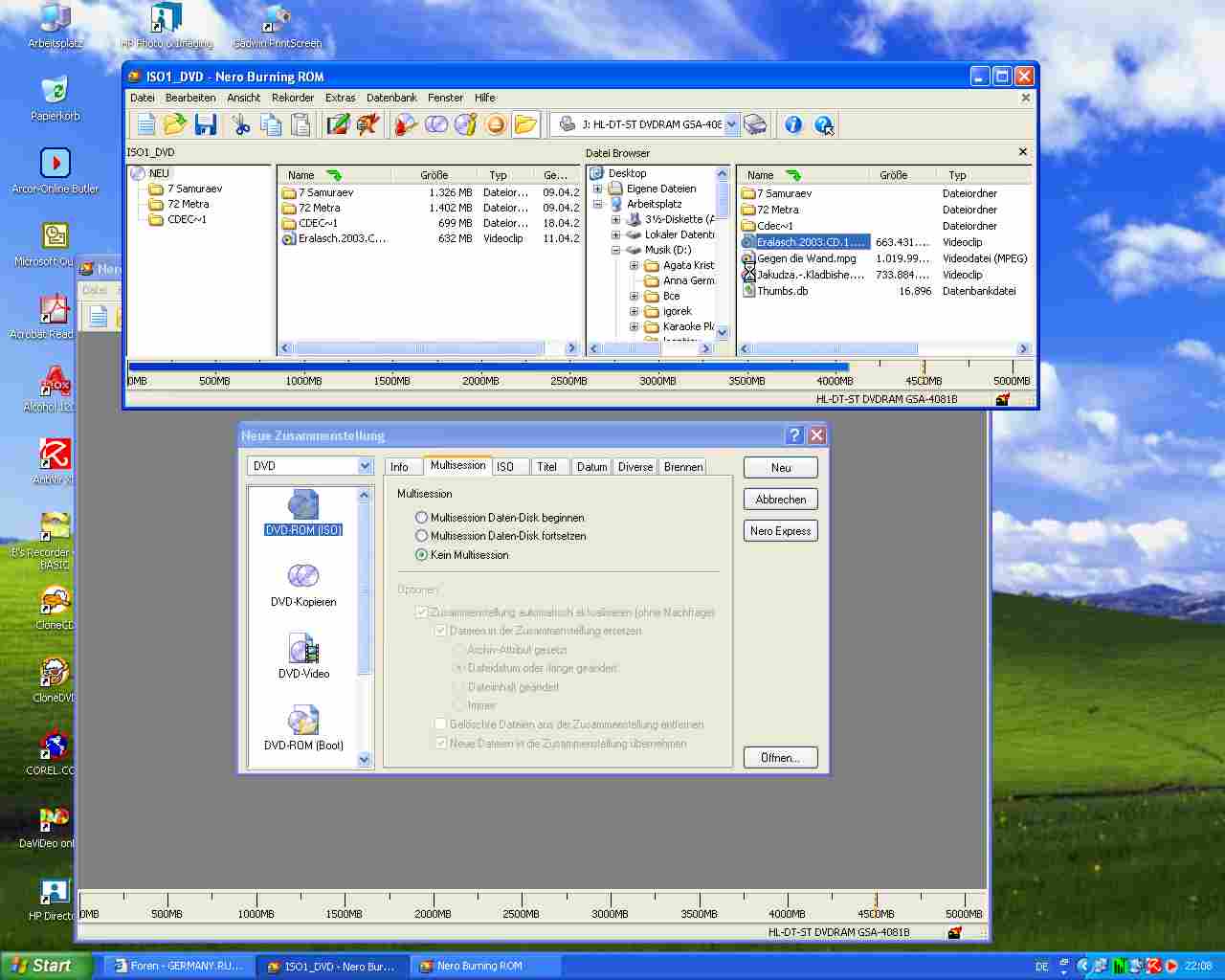Expand Eigene Dateien tree node
1225x980 pixels.
pos(597,189)
